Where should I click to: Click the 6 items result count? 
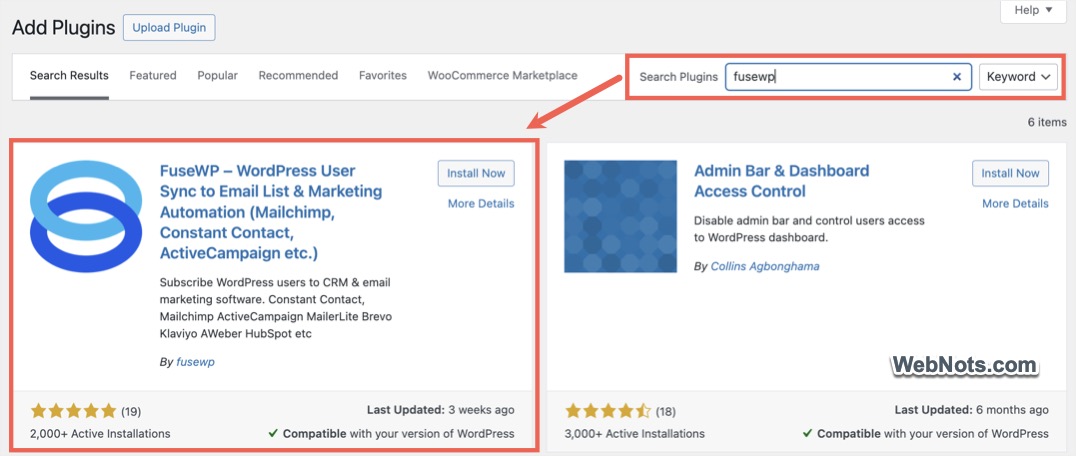1047,122
